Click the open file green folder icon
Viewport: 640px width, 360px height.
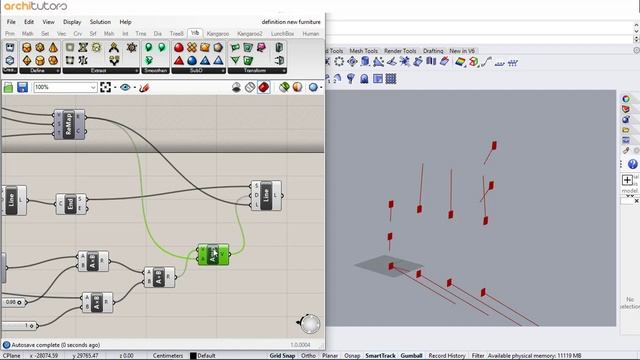(9, 87)
